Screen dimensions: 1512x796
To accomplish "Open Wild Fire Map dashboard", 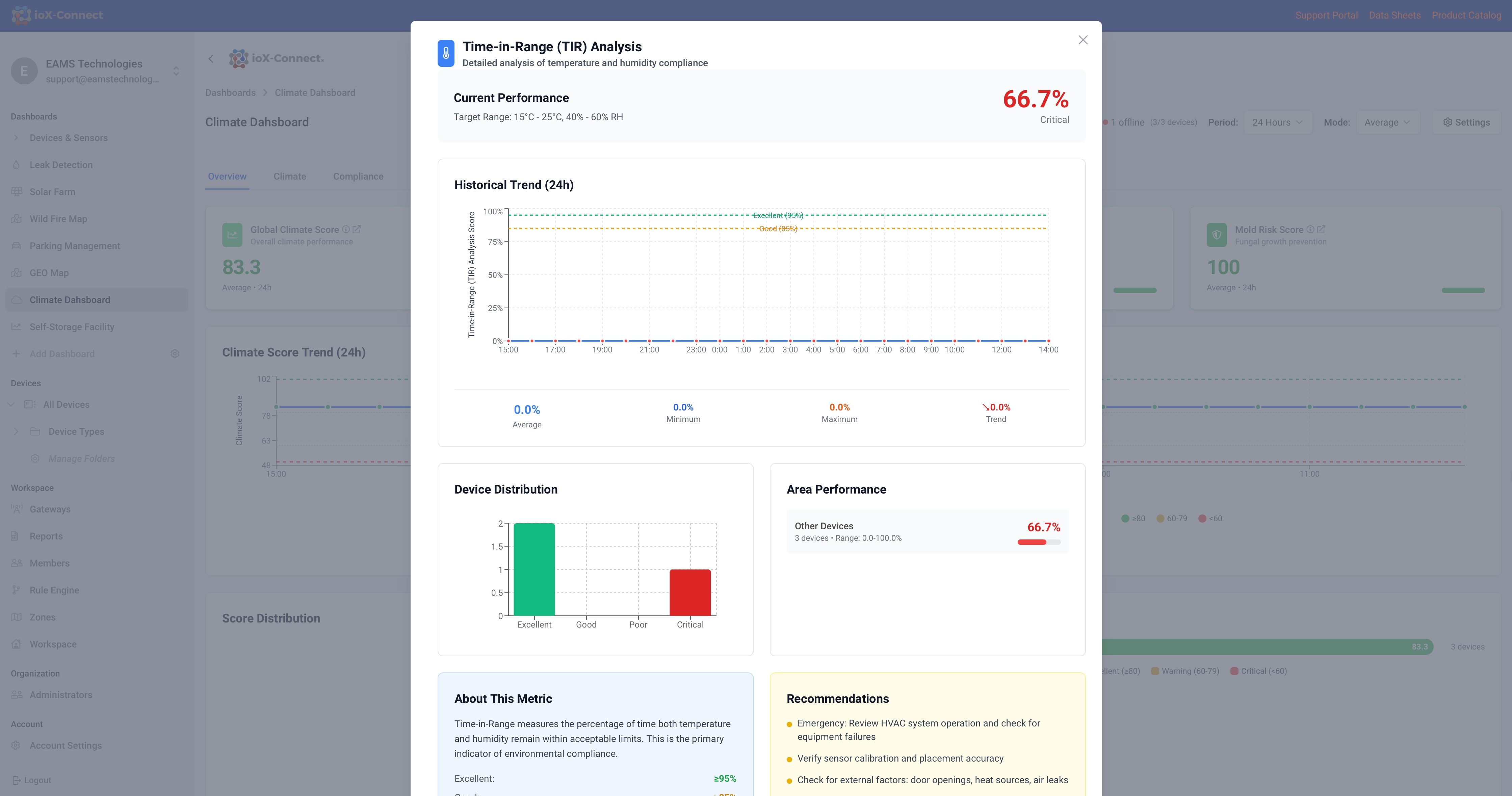I will click(58, 219).
